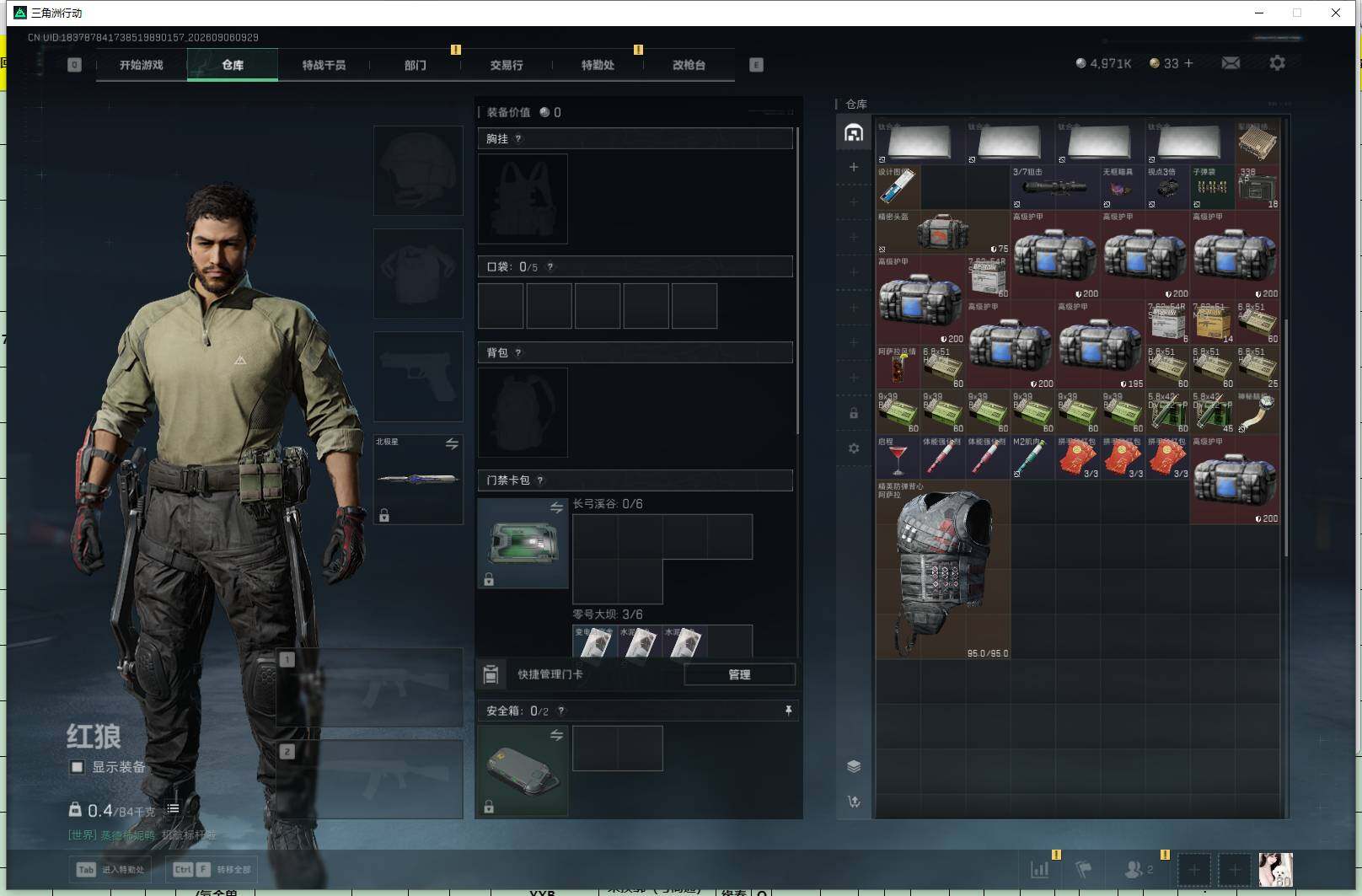Click the locked warehouse page icon

click(854, 413)
